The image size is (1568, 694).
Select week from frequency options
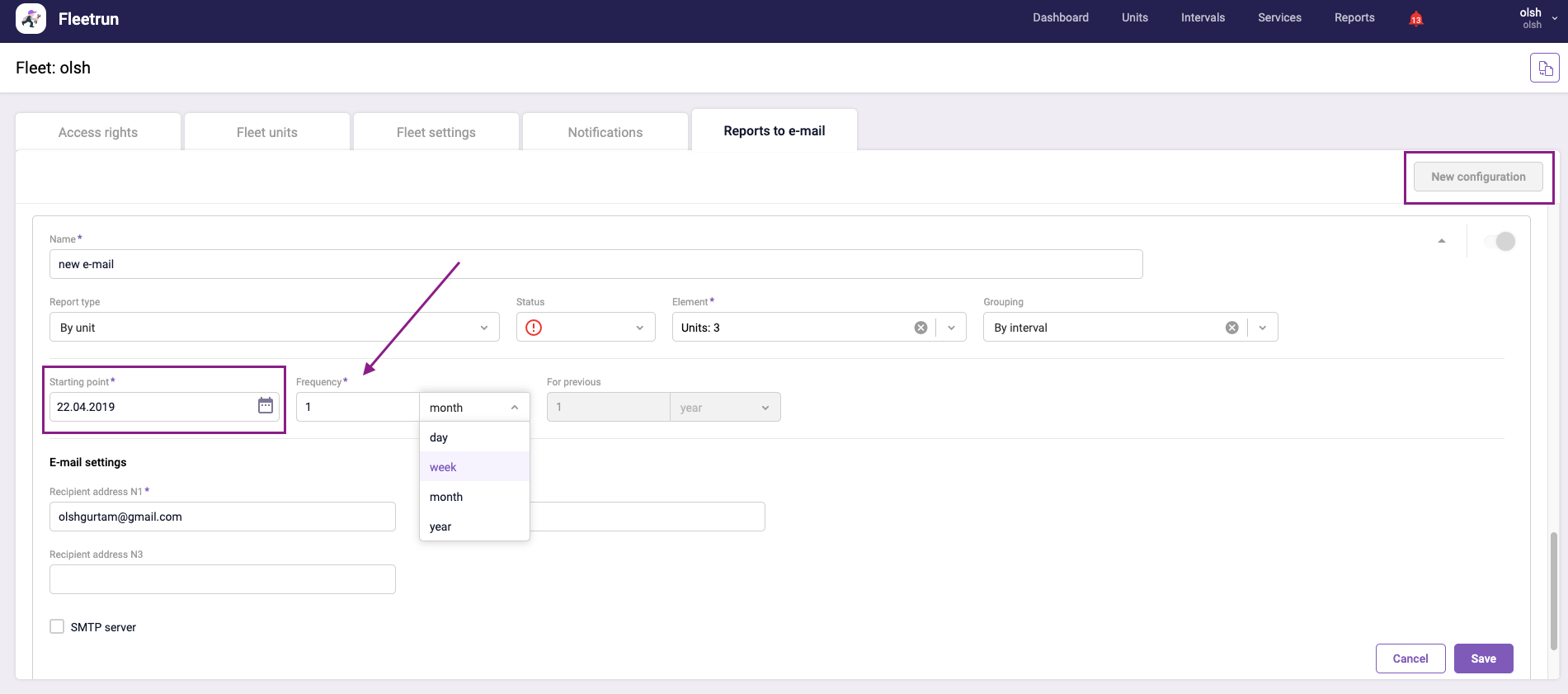tap(443, 467)
